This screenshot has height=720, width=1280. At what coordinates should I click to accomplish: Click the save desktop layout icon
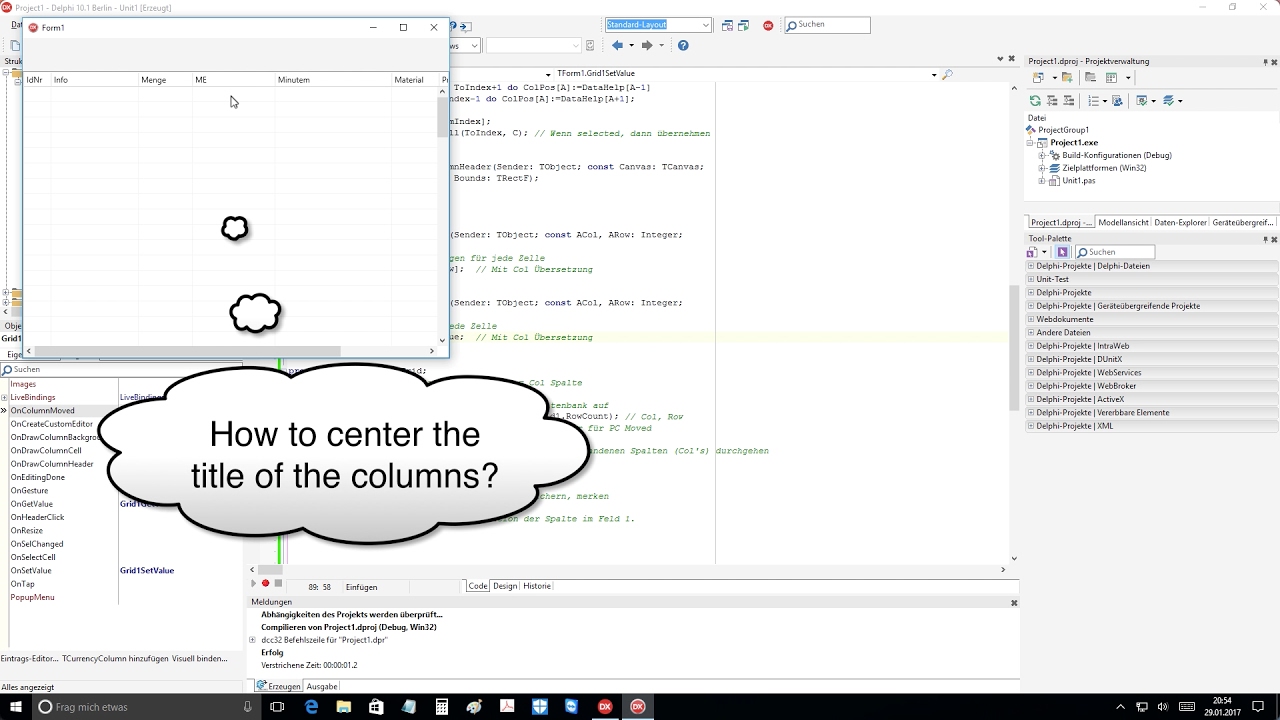[727, 25]
